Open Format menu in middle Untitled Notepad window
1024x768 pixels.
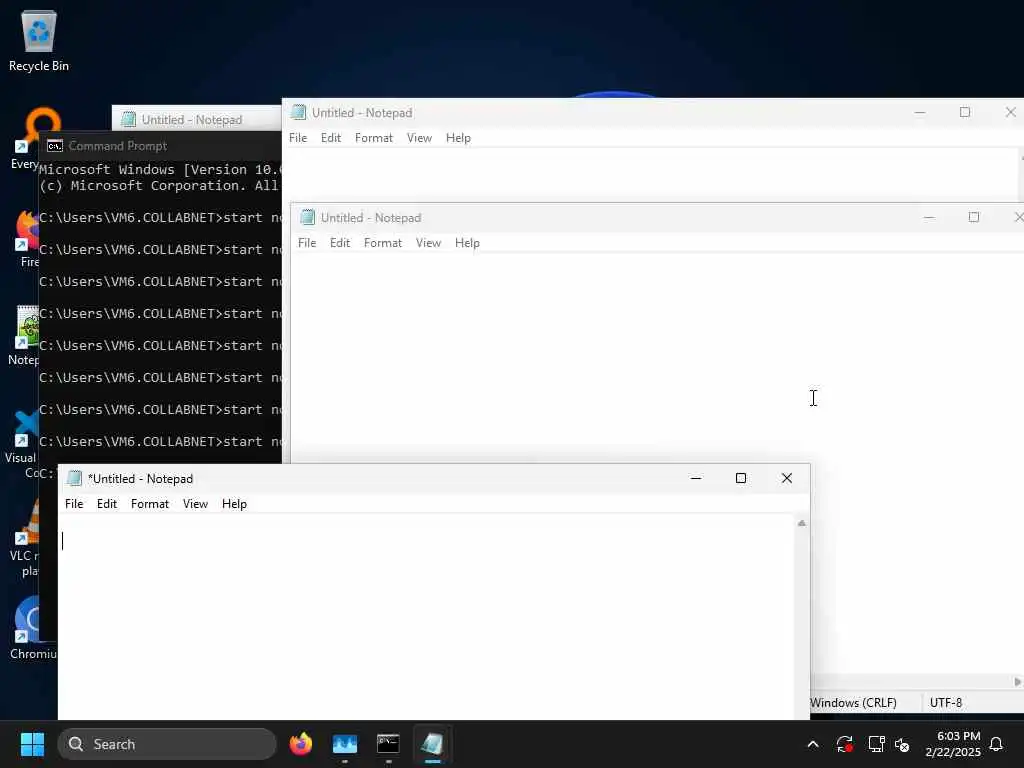(x=383, y=243)
